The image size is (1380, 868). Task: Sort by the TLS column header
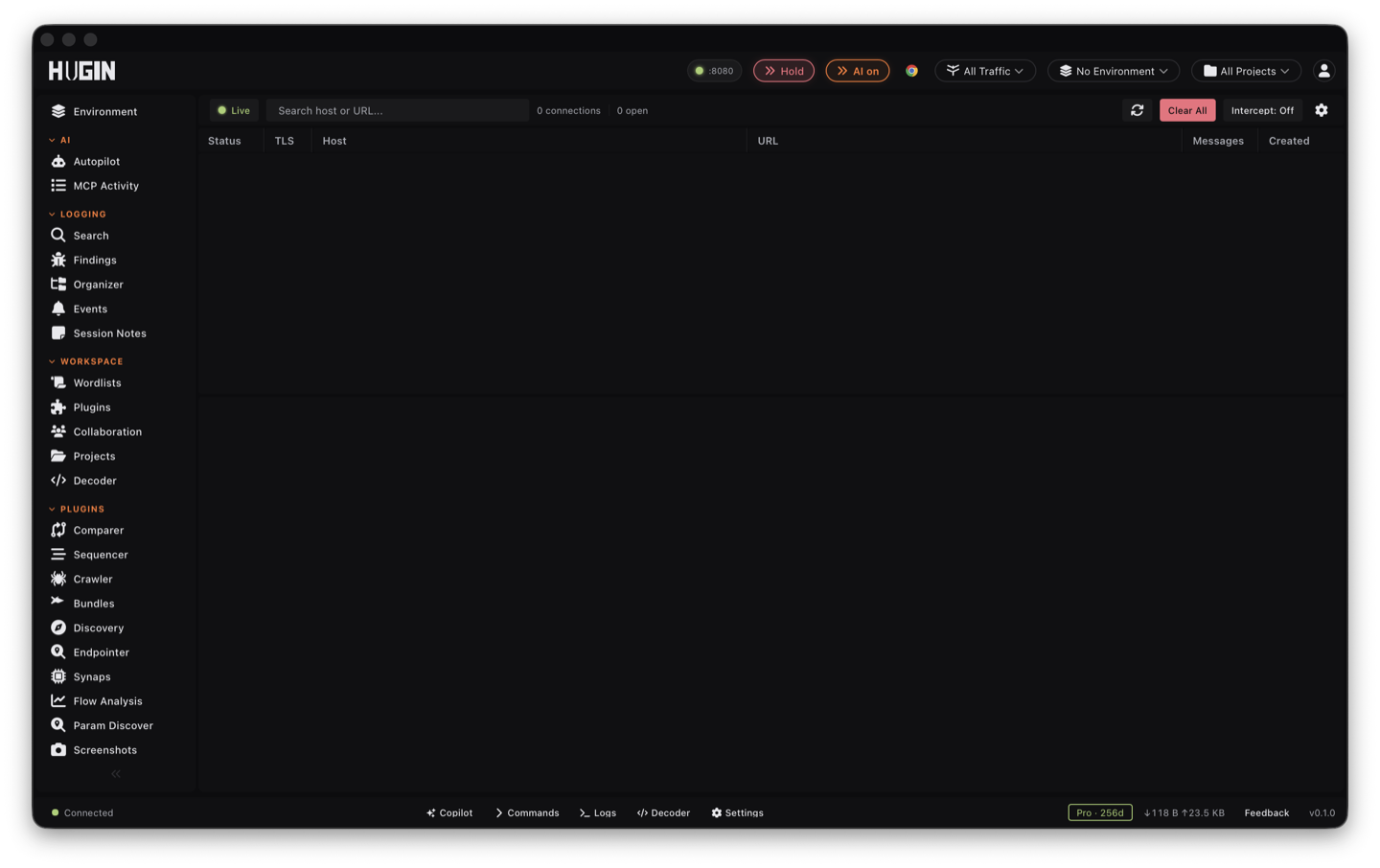click(x=285, y=141)
